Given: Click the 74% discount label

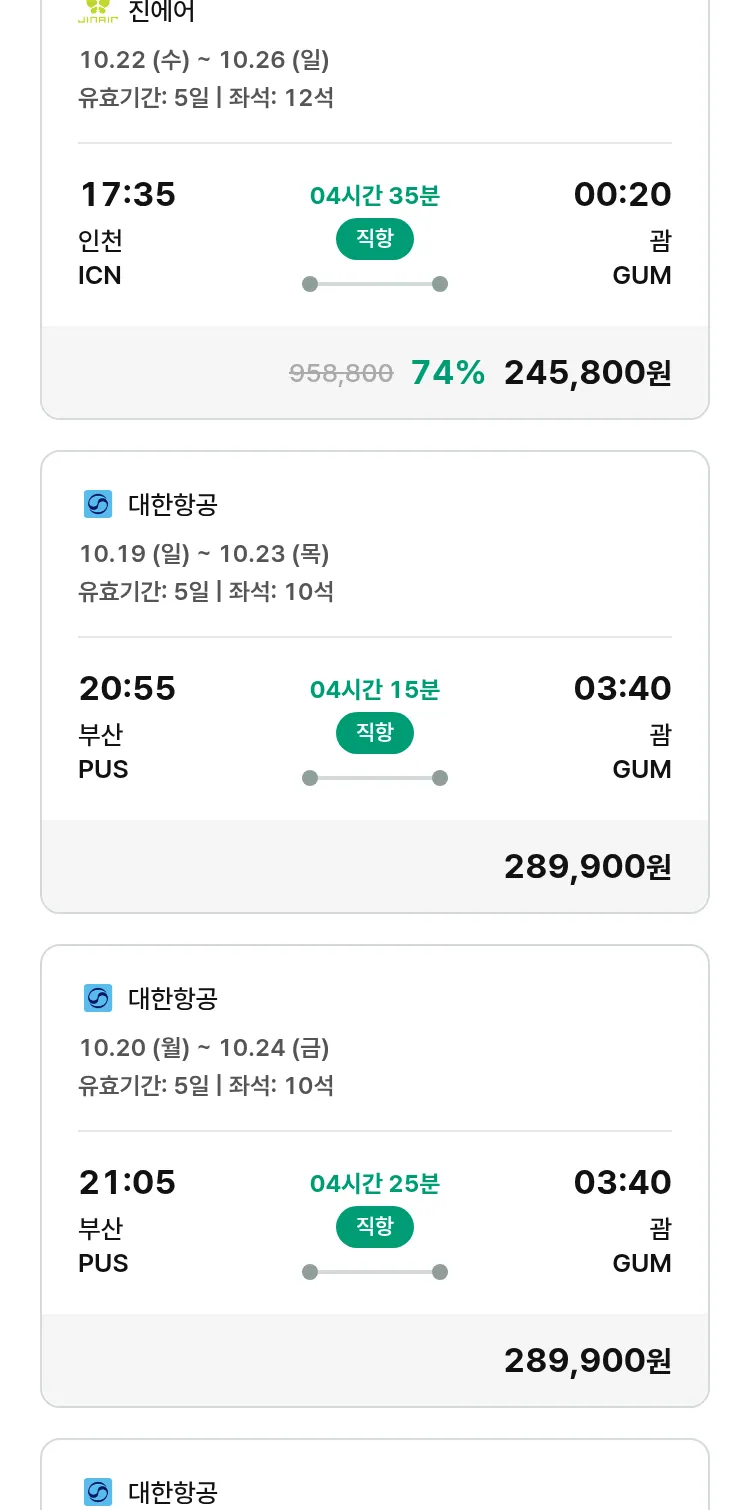Looking at the screenshot, I should click(448, 373).
